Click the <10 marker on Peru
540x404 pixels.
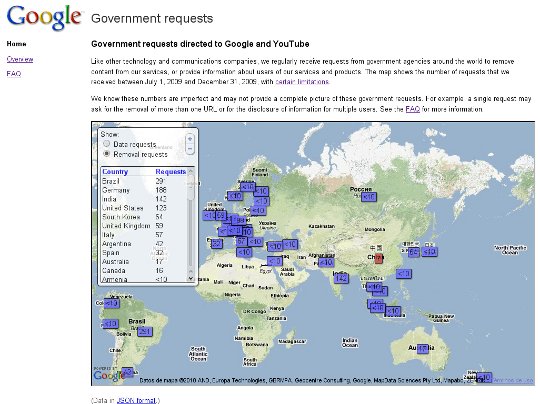[x=110, y=324]
